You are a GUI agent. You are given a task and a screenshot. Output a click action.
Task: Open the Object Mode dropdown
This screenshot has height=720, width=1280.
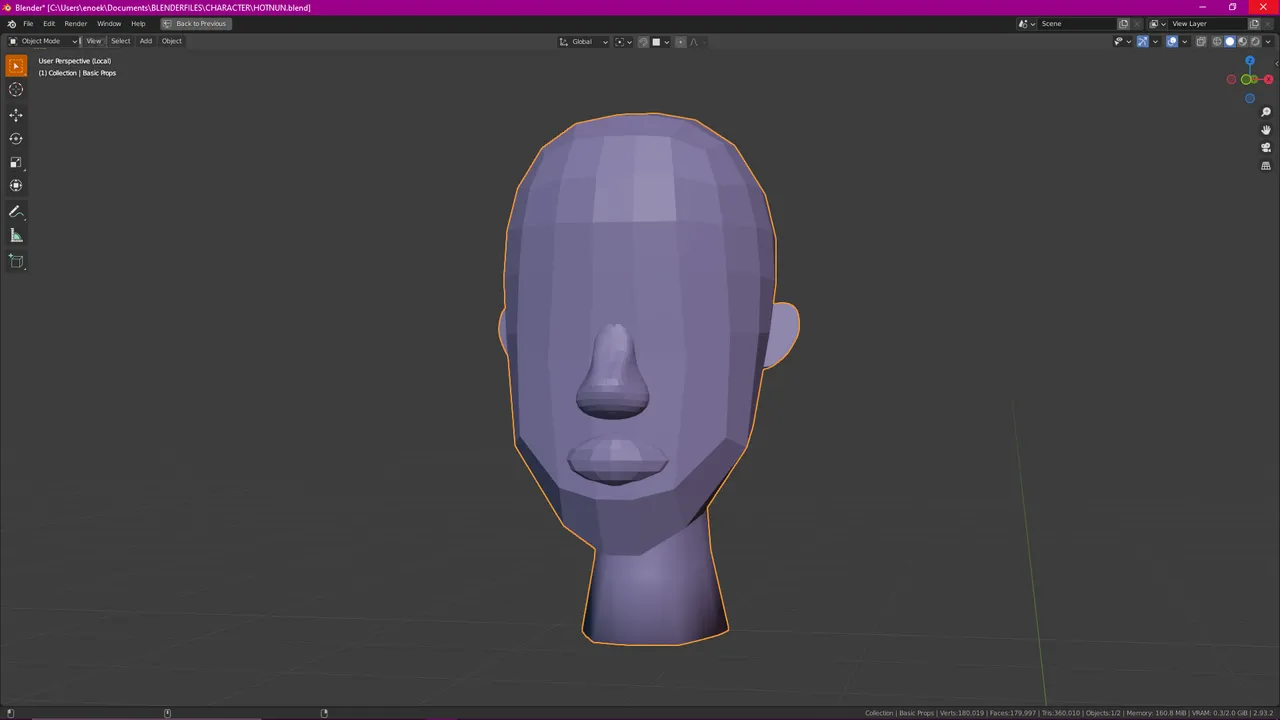point(43,41)
